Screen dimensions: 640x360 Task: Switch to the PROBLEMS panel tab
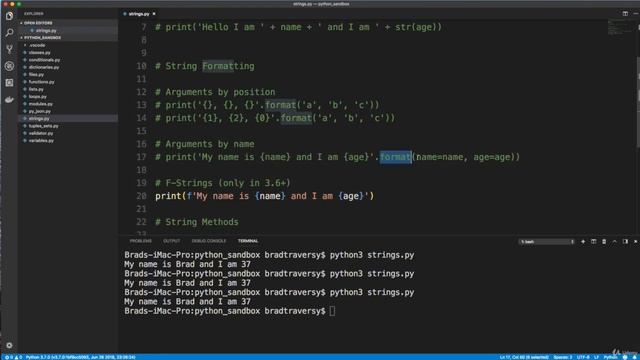click(x=140, y=241)
